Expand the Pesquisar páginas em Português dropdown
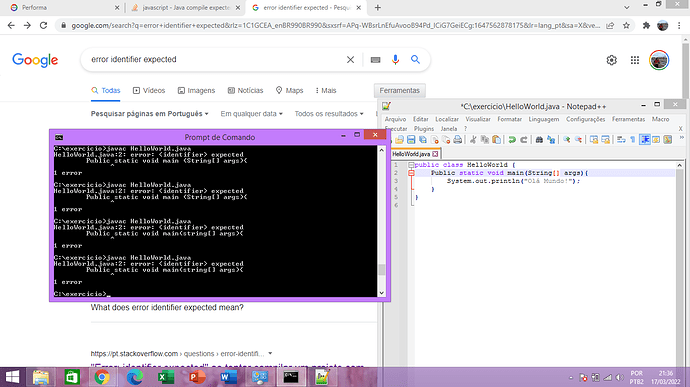 pos(150,114)
